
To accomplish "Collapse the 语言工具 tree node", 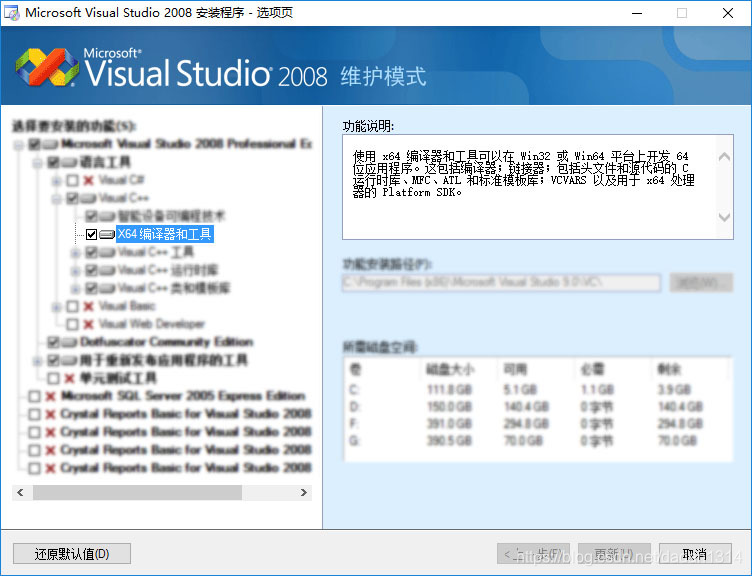I will (x=37, y=163).
